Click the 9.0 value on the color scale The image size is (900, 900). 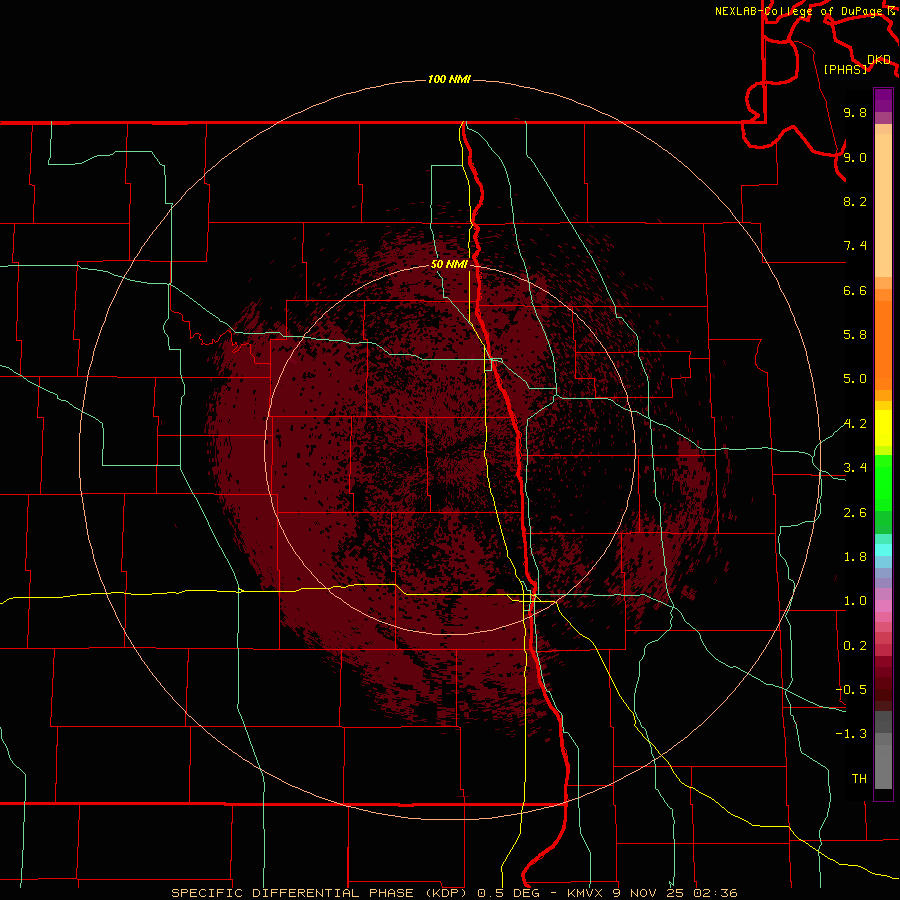(x=855, y=157)
